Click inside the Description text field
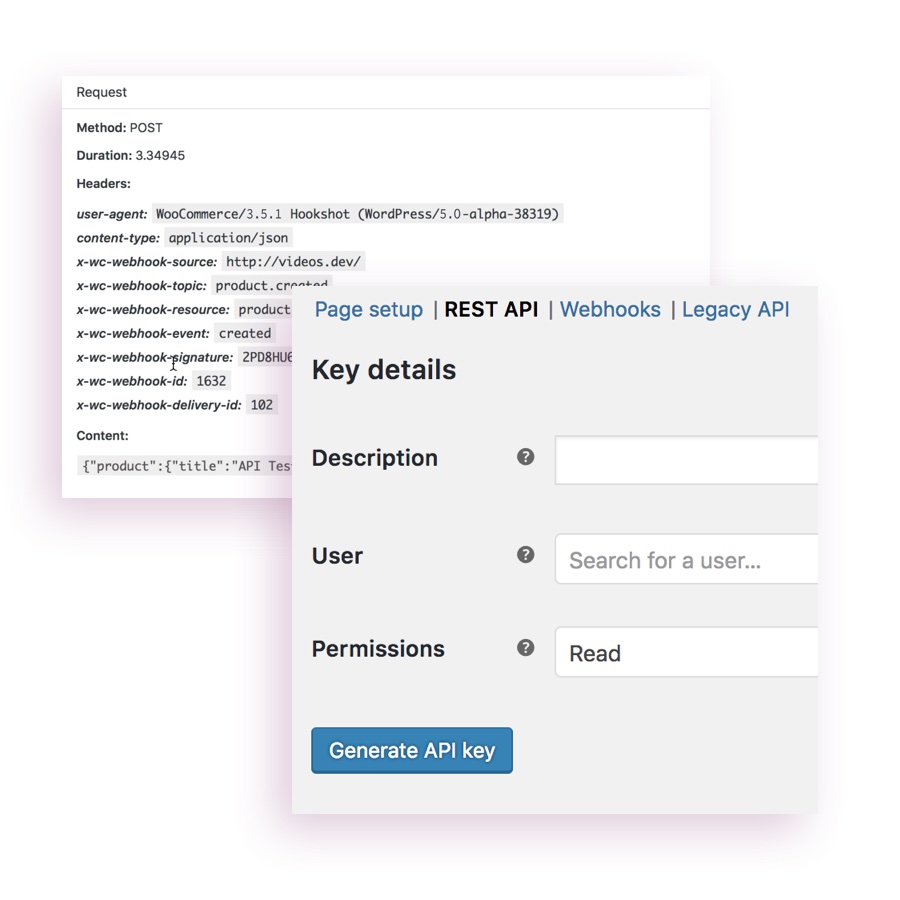Image resolution: width=900 pixels, height=900 pixels. point(686,461)
